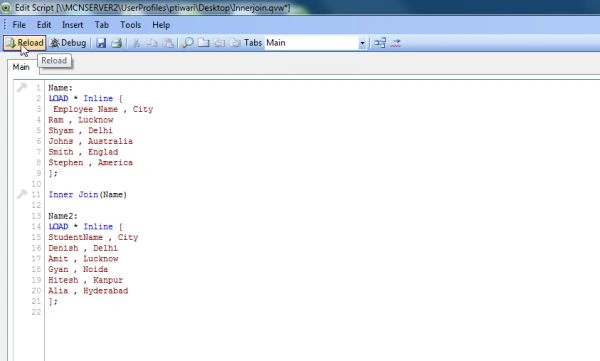The width and height of the screenshot is (600, 361).
Task: Click the 'Employee Name , City' header line
Action: 103,109
